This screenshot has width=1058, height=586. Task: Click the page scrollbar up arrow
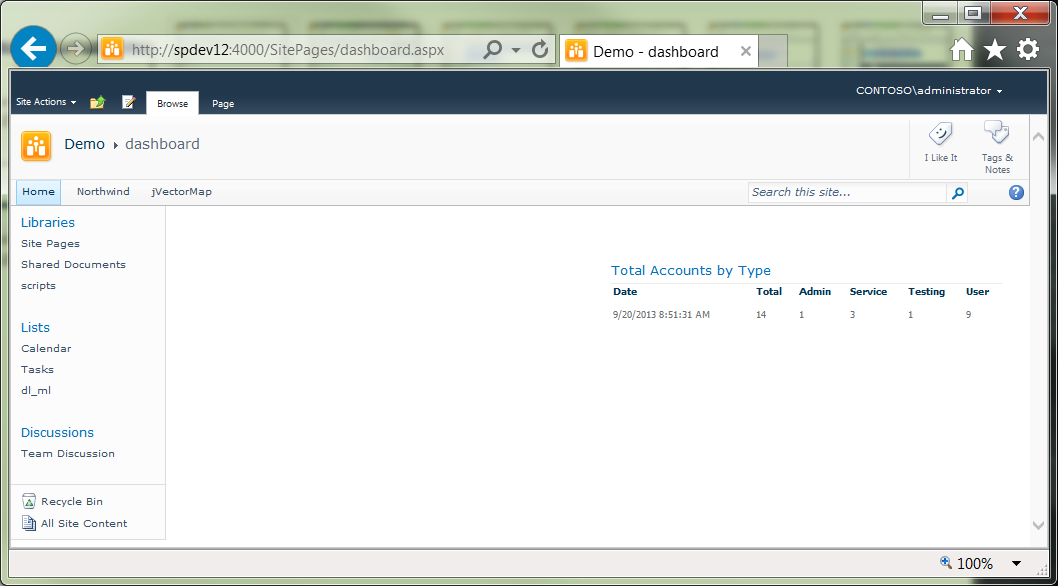tap(1038, 136)
